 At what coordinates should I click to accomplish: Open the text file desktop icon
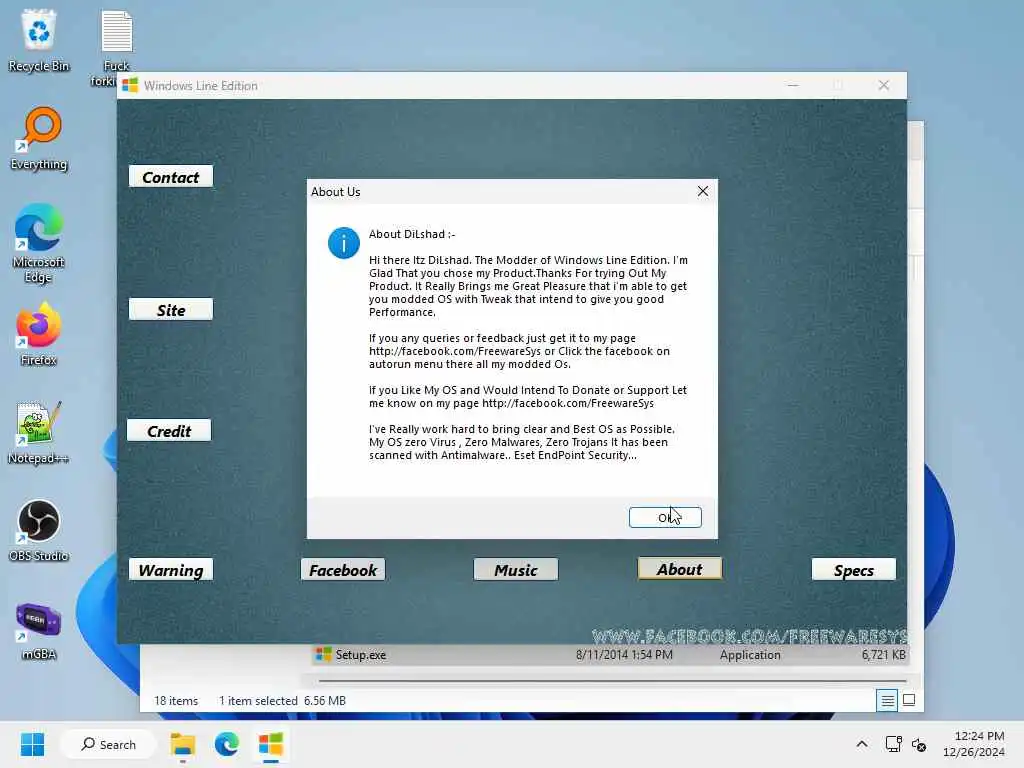coord(116,48)
